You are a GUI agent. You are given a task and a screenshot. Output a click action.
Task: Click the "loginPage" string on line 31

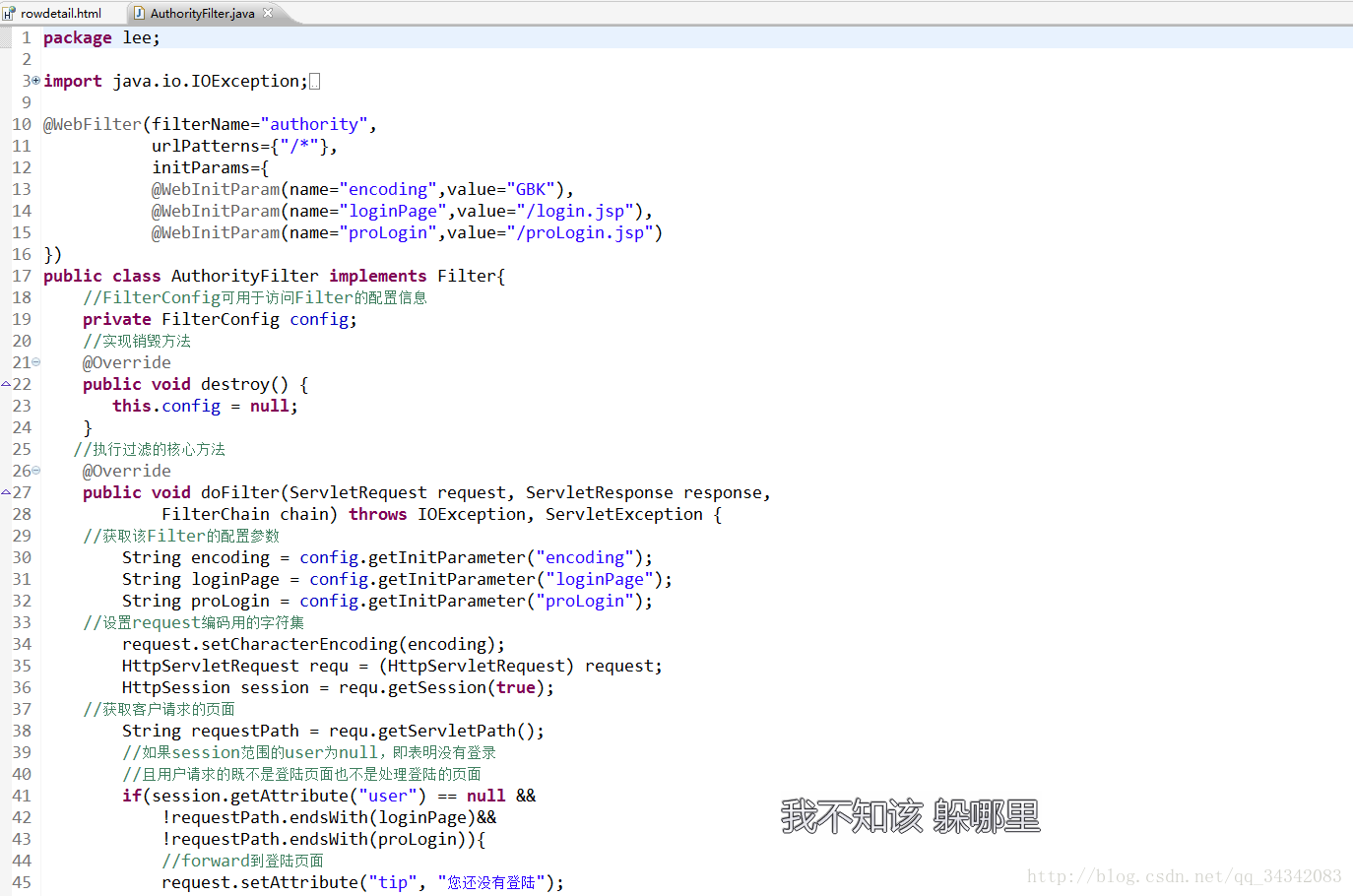pos(600,579)
